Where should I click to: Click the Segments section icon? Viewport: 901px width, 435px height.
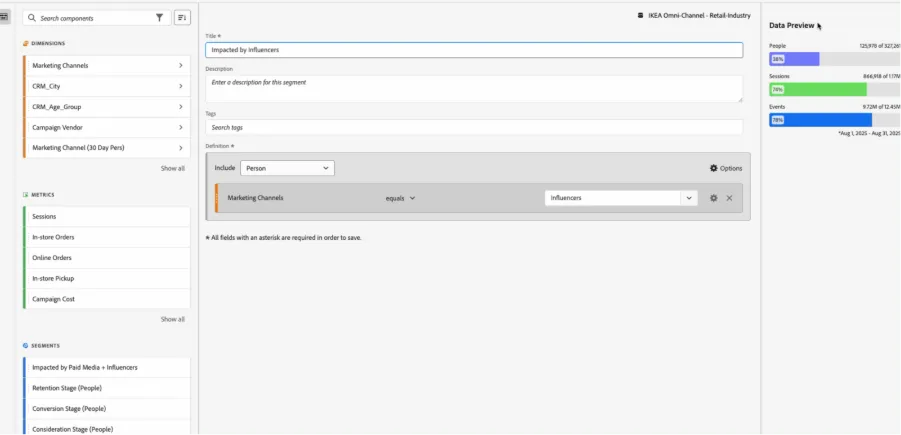coord(25,346)
